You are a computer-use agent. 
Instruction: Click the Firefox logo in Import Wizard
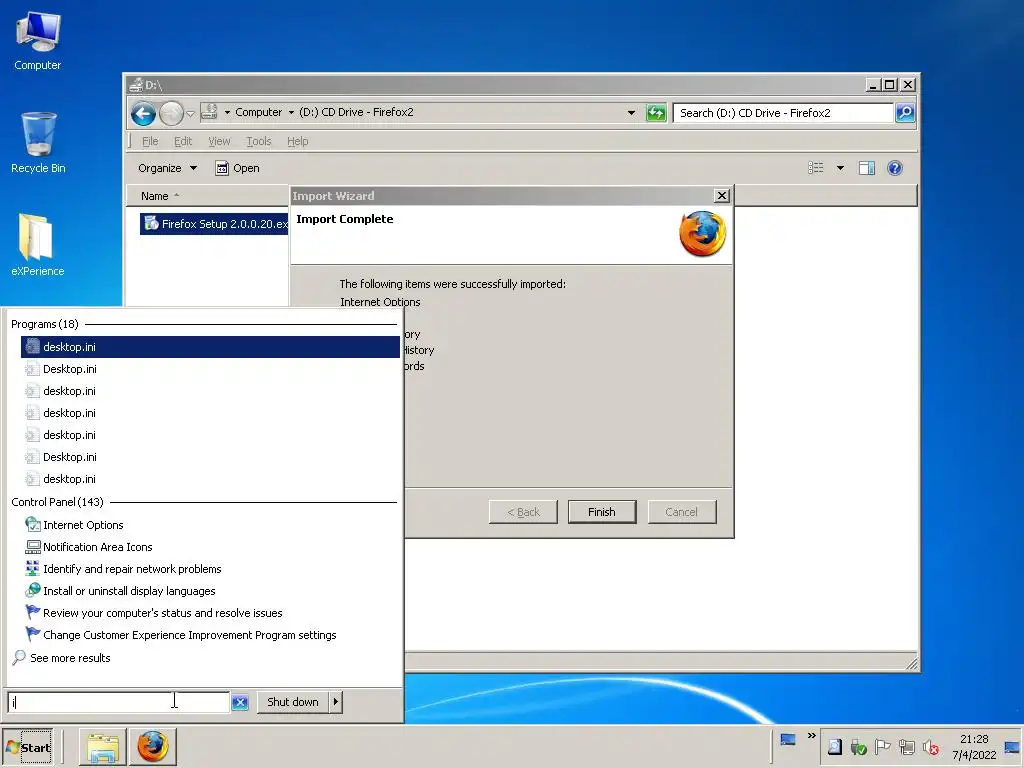click(x=703, y=234)
